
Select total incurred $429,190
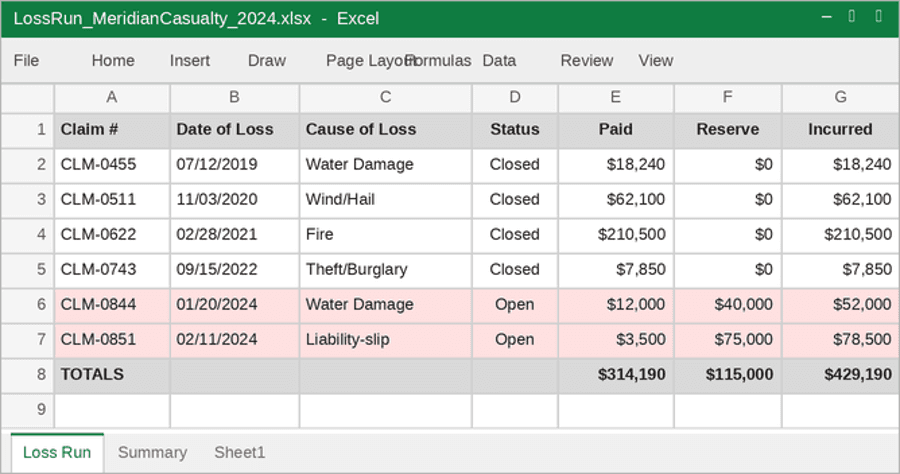[840, 375]
